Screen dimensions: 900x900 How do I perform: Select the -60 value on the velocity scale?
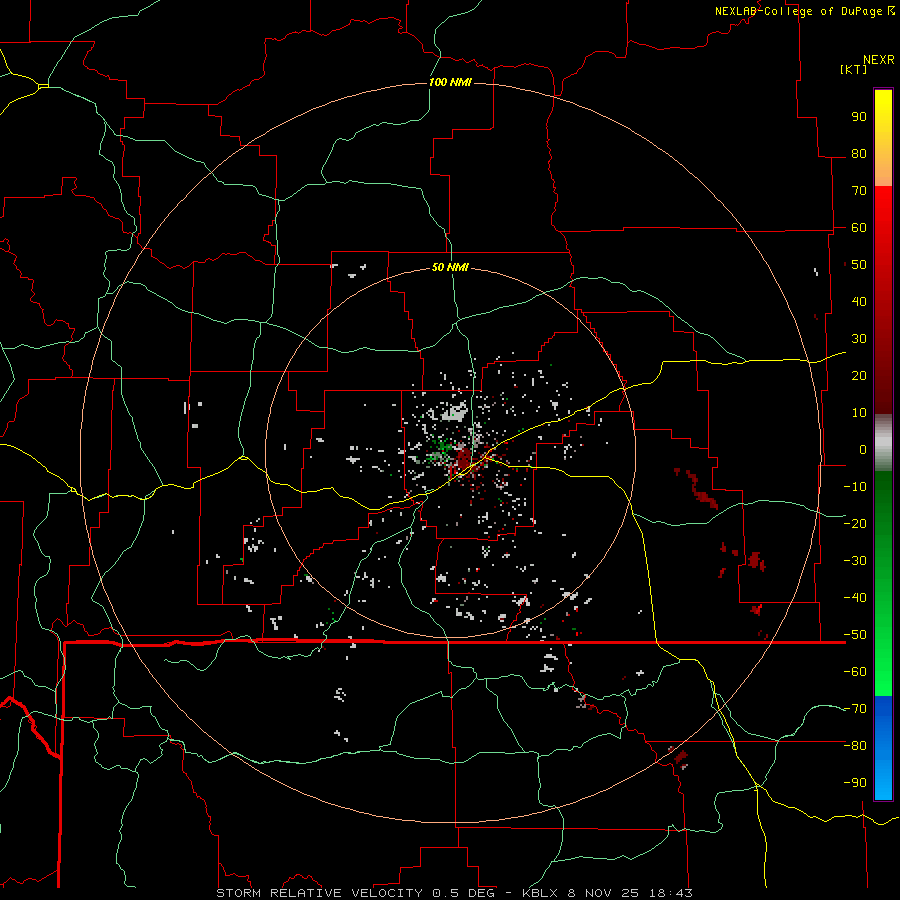click(x=855, y=672)
